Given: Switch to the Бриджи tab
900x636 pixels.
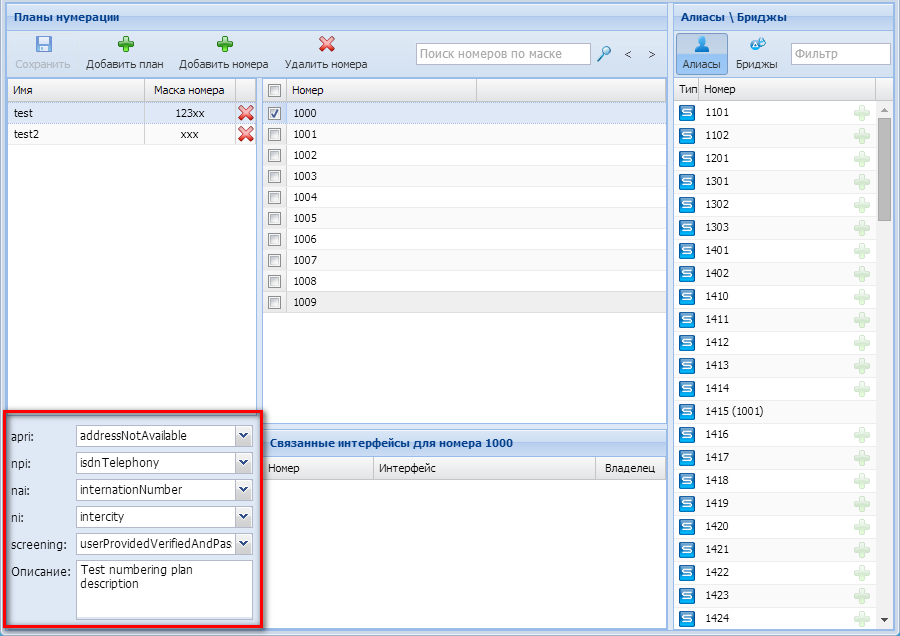Looking at the screenshot, I should pyautogui.click(x=757, y=53).
